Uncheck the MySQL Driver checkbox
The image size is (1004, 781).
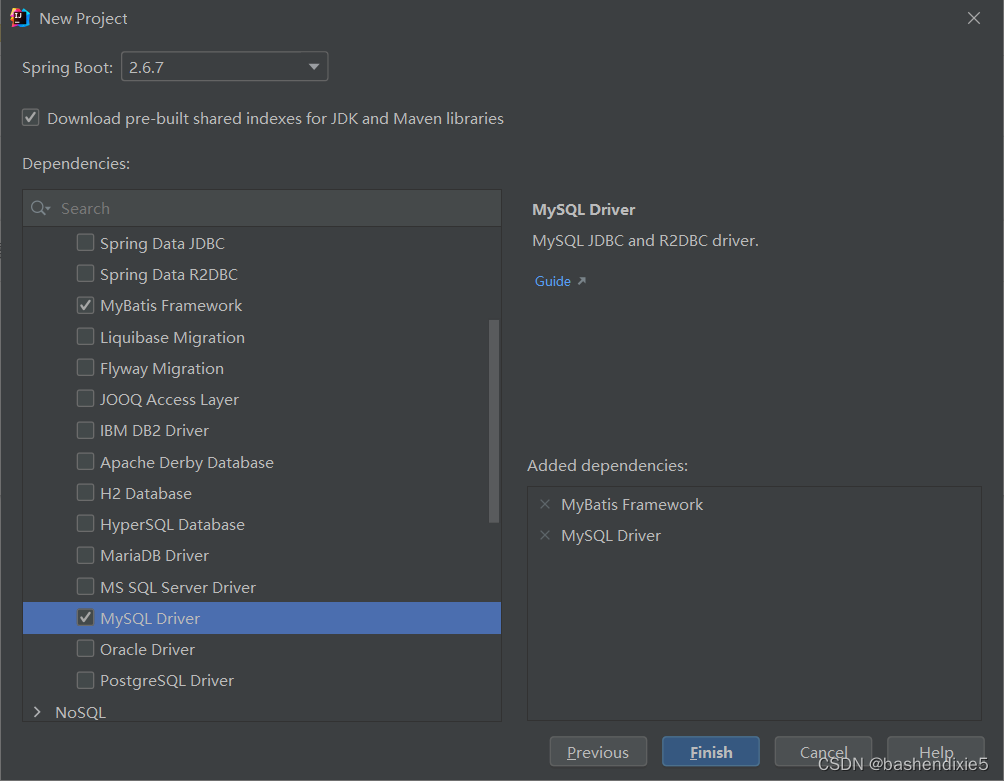[86, 618]
